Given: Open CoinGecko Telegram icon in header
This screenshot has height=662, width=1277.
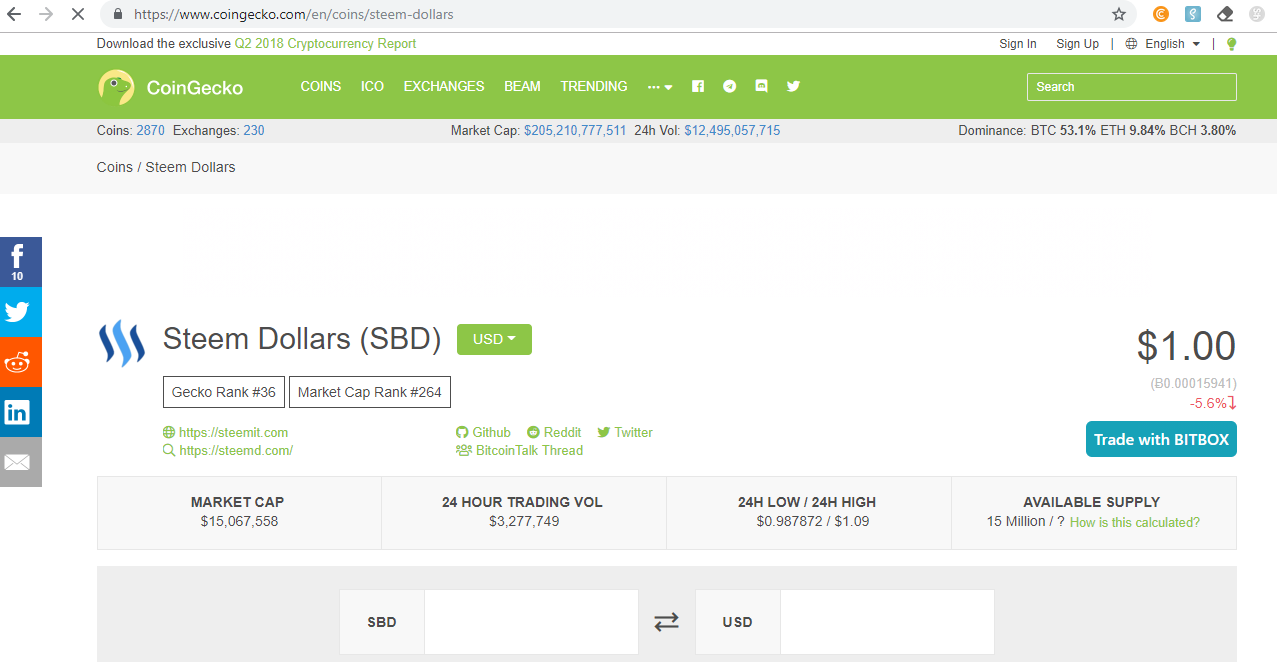Looking at the screenshot, I should (x=730, y=86).
